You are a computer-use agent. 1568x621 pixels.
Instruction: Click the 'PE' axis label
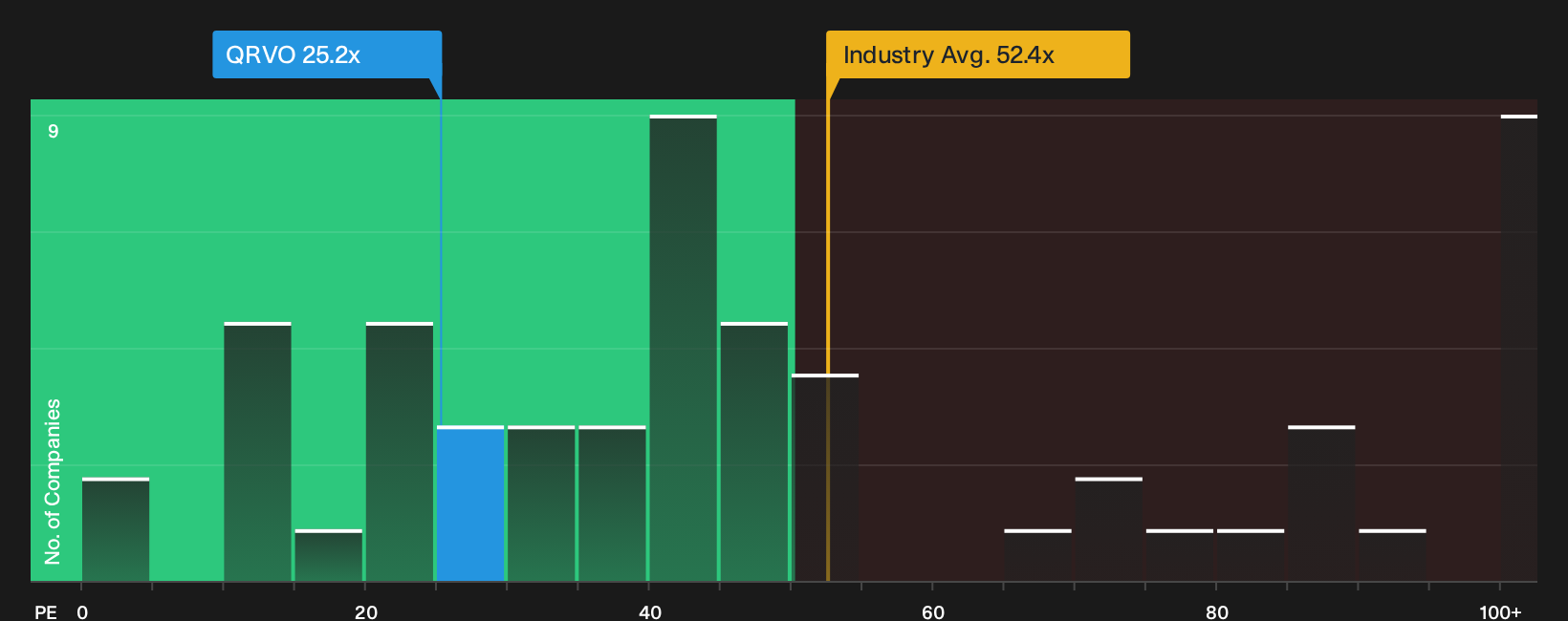point(46,611)
